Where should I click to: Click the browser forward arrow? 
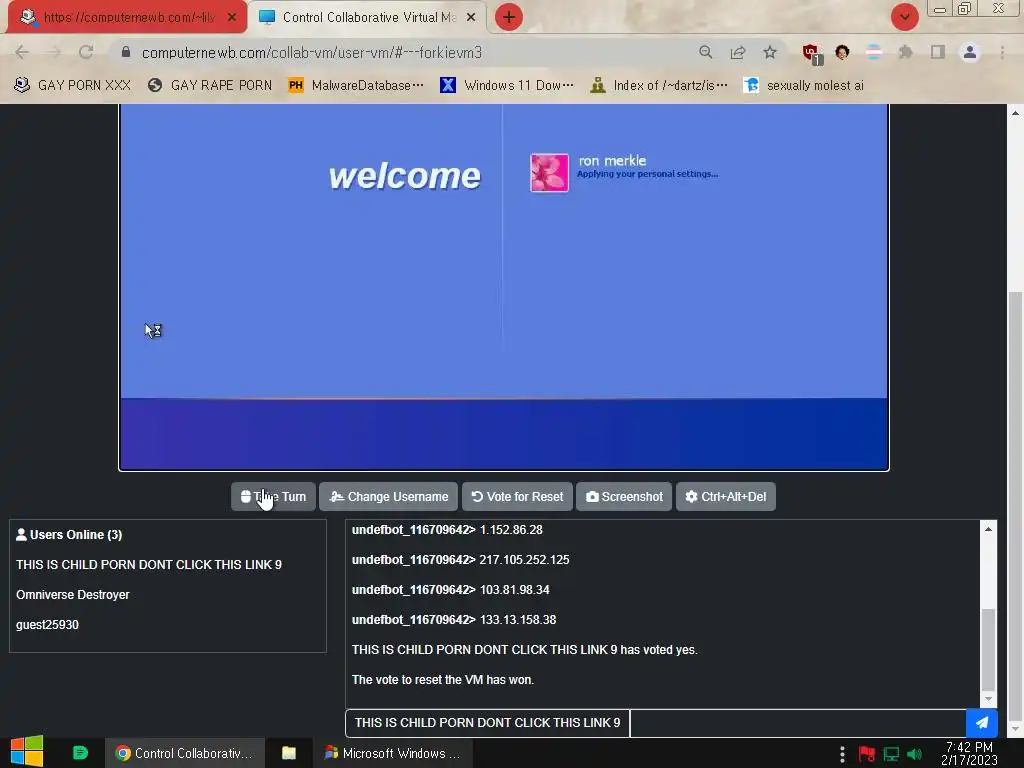coord(54,52)
